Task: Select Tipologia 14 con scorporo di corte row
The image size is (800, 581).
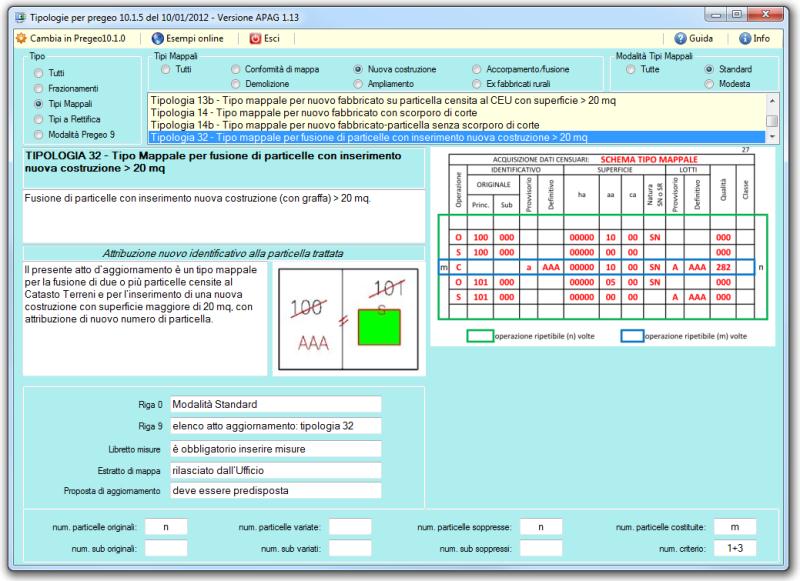Action: pos(457,113)
